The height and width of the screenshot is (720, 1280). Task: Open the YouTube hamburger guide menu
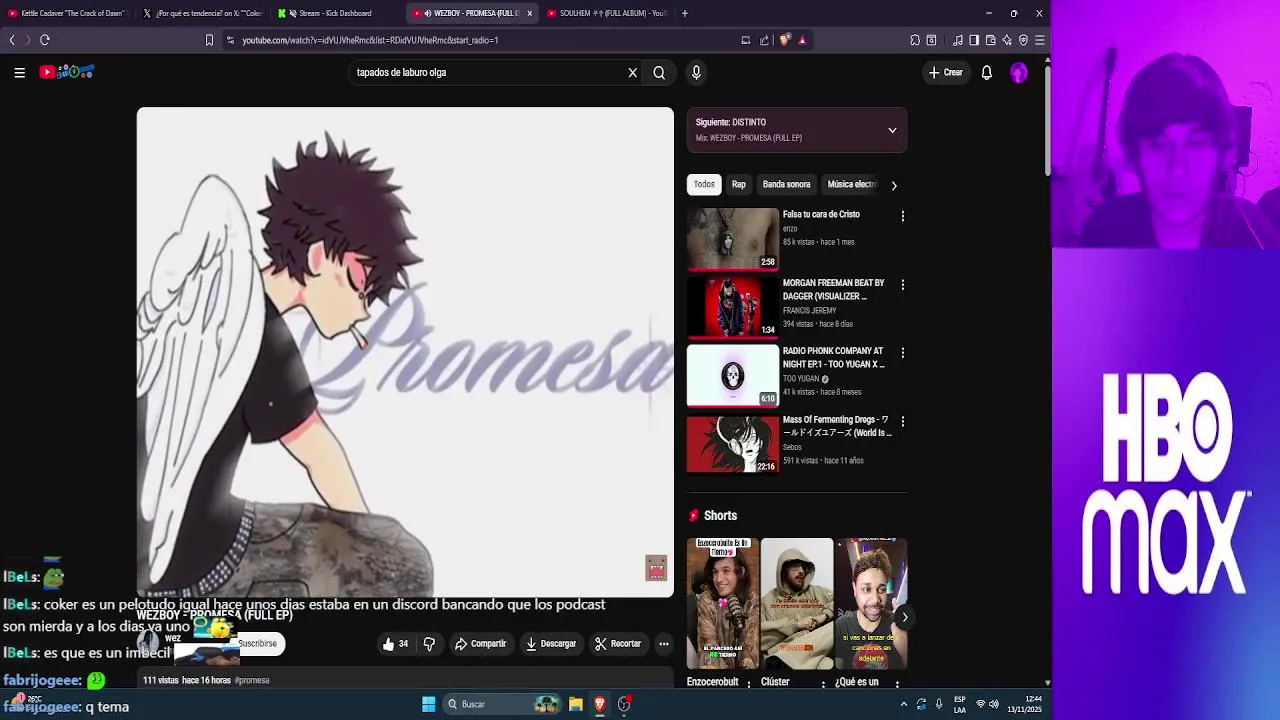click(x=19, y=72)
